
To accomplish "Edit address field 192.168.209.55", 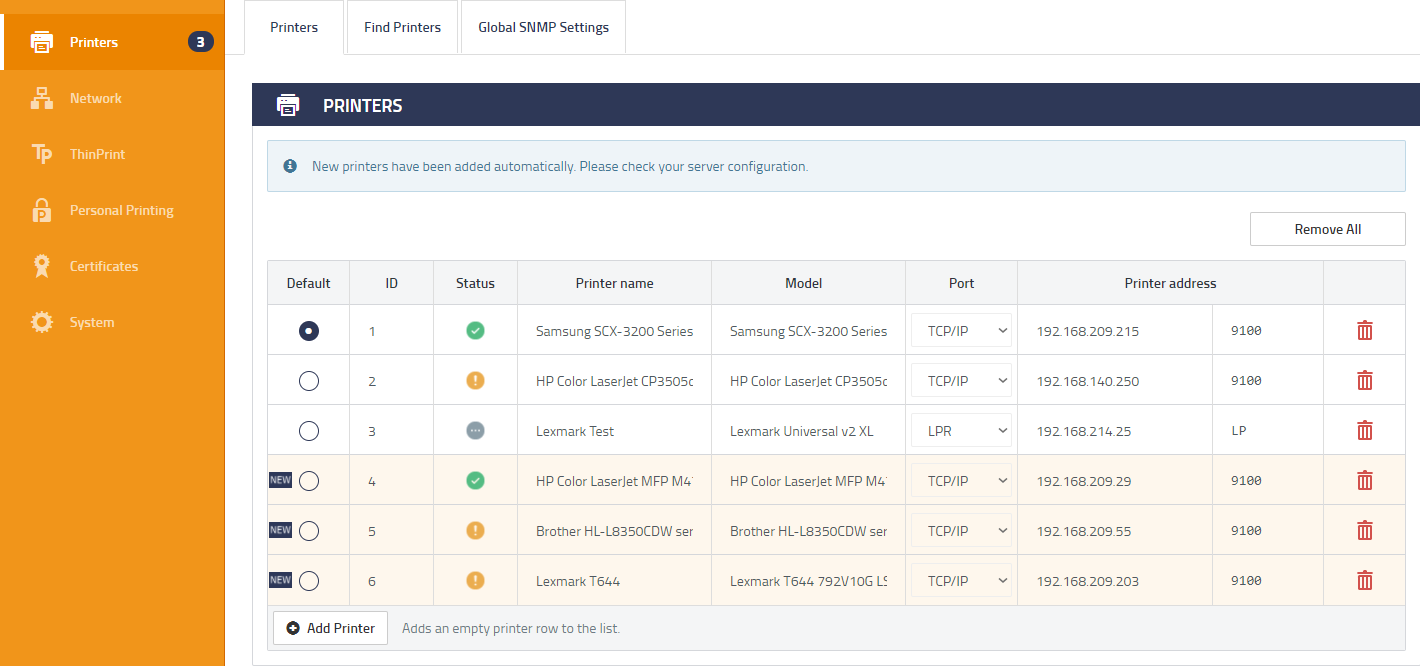I will coord(1115,530).
